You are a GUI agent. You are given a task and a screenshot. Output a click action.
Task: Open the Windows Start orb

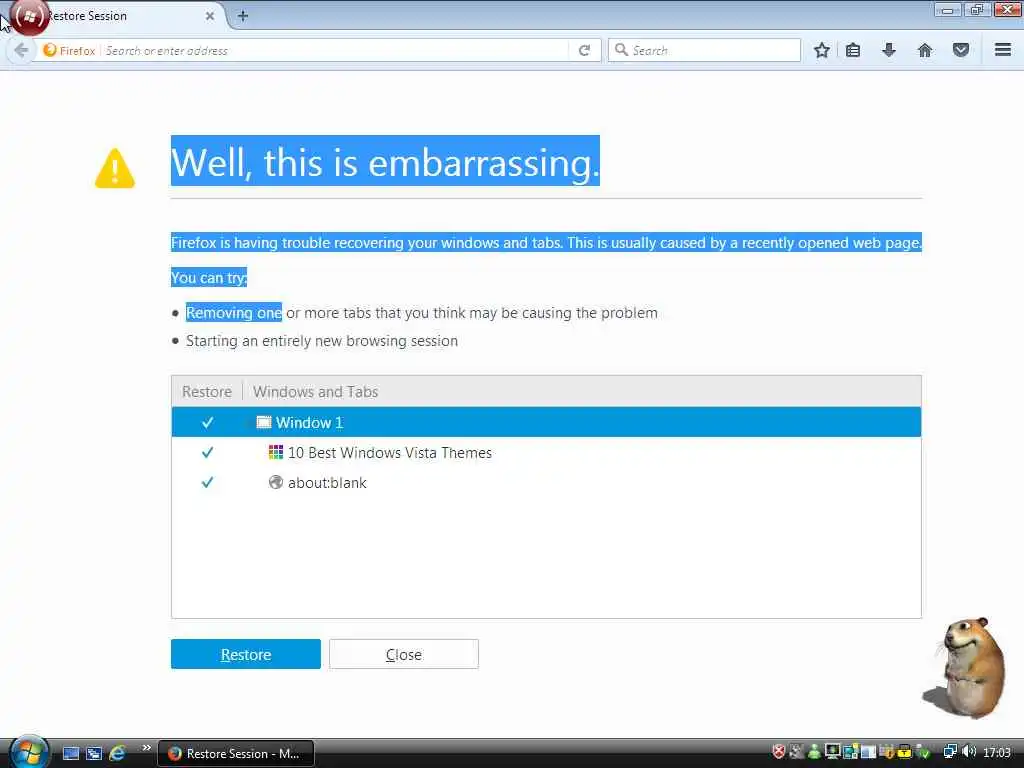pos(29,752)
